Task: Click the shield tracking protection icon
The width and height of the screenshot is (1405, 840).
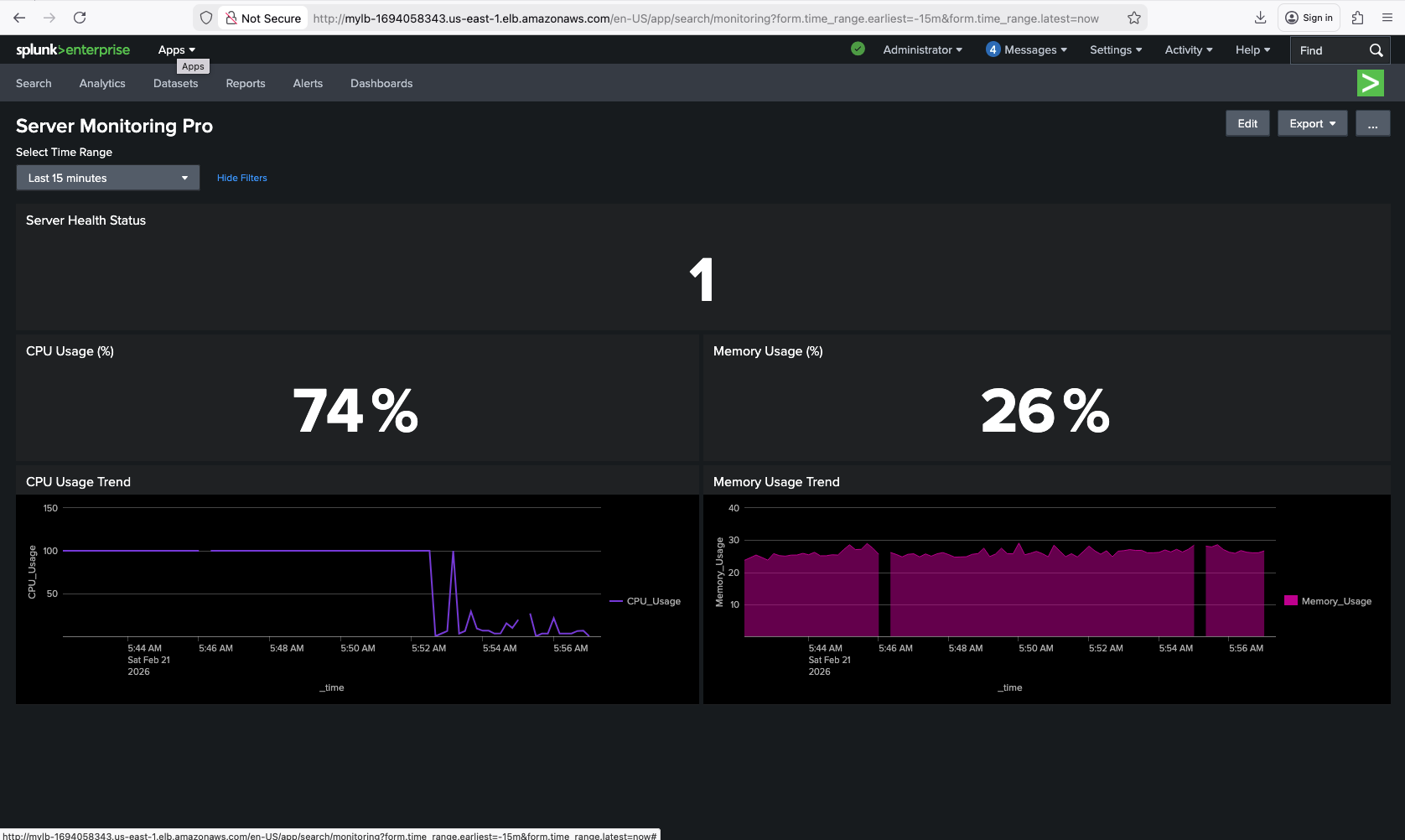Action: [x=206, y=18]
